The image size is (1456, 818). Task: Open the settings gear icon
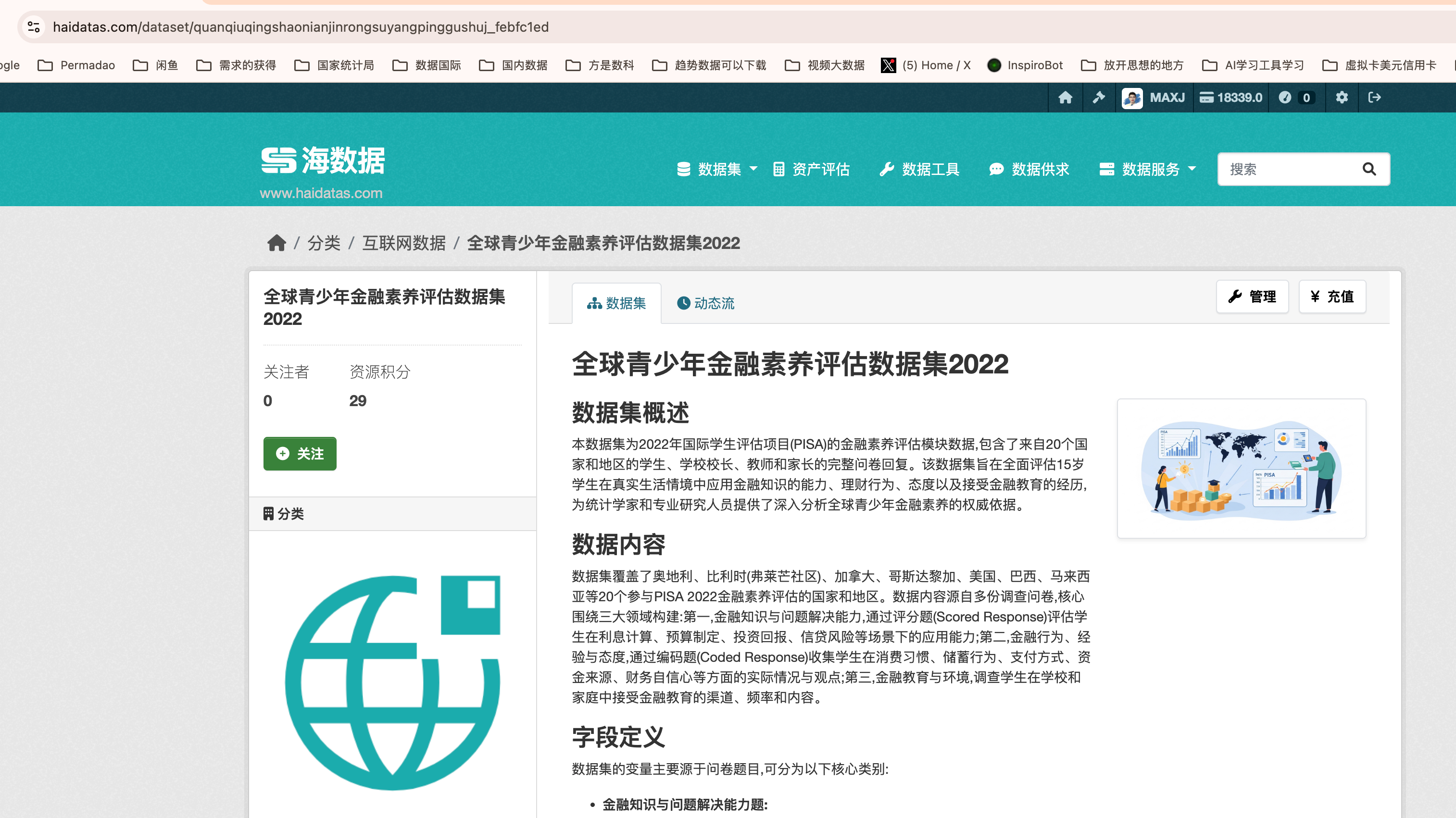[1341, 98]
